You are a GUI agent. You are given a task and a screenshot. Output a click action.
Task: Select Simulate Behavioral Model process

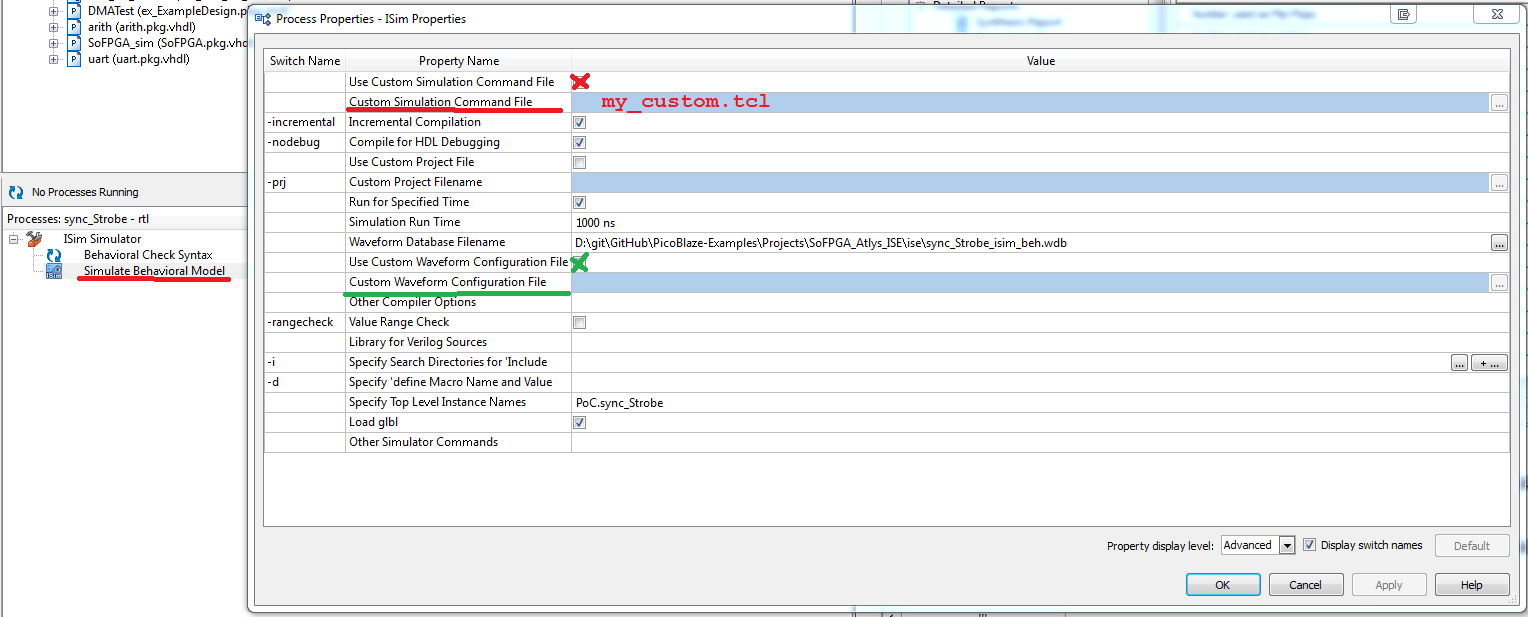[154, 271]
